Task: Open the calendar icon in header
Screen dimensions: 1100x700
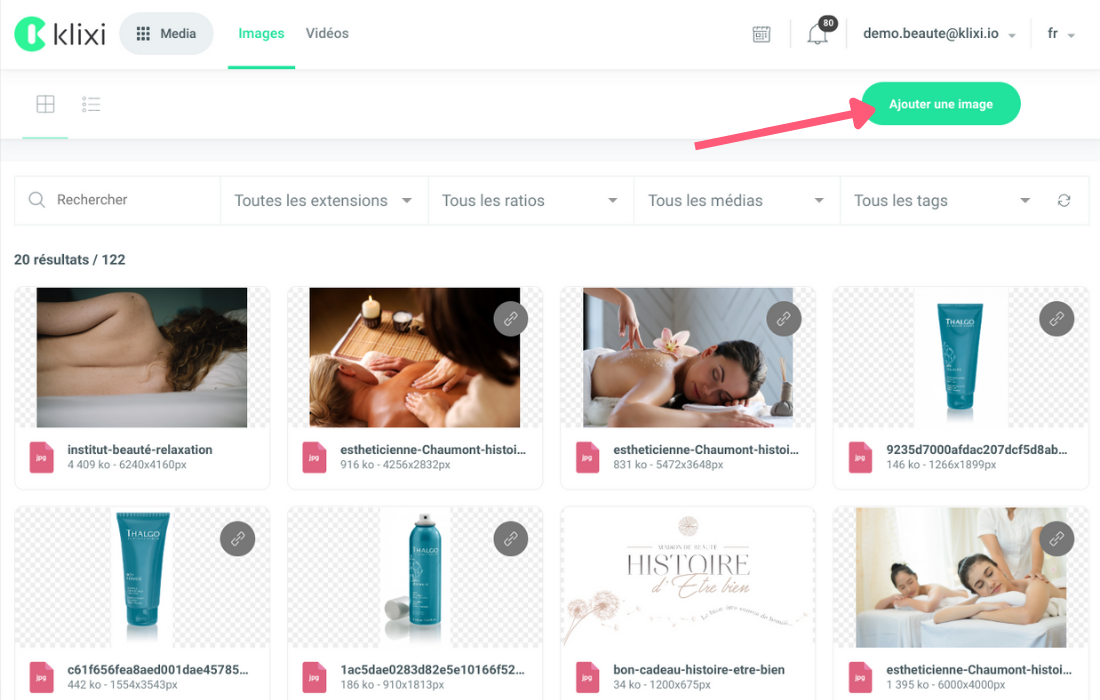Action: (762, 34)
